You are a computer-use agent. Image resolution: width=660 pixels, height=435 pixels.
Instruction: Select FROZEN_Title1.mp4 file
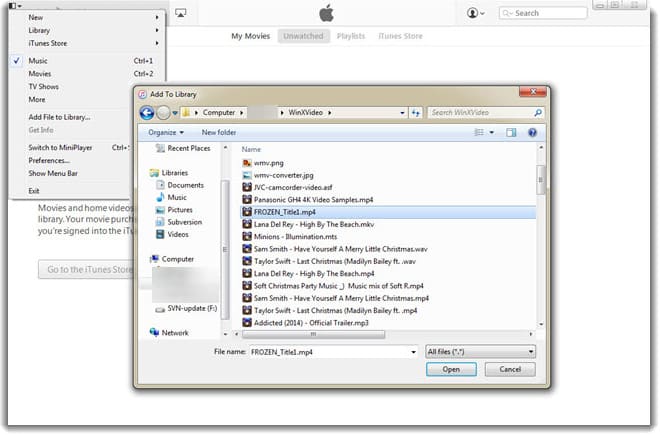[x=388, y=212]
